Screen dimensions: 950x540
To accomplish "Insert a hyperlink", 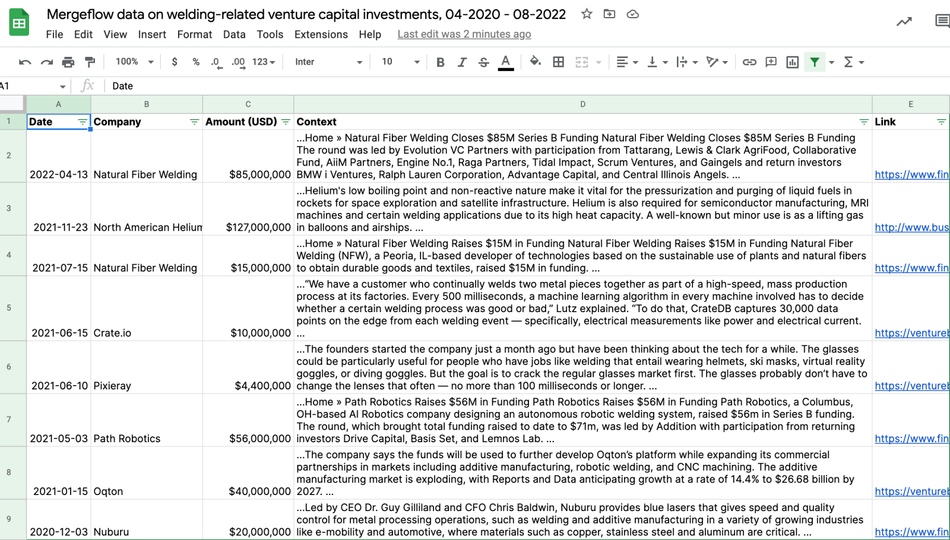I will (749, 62).
